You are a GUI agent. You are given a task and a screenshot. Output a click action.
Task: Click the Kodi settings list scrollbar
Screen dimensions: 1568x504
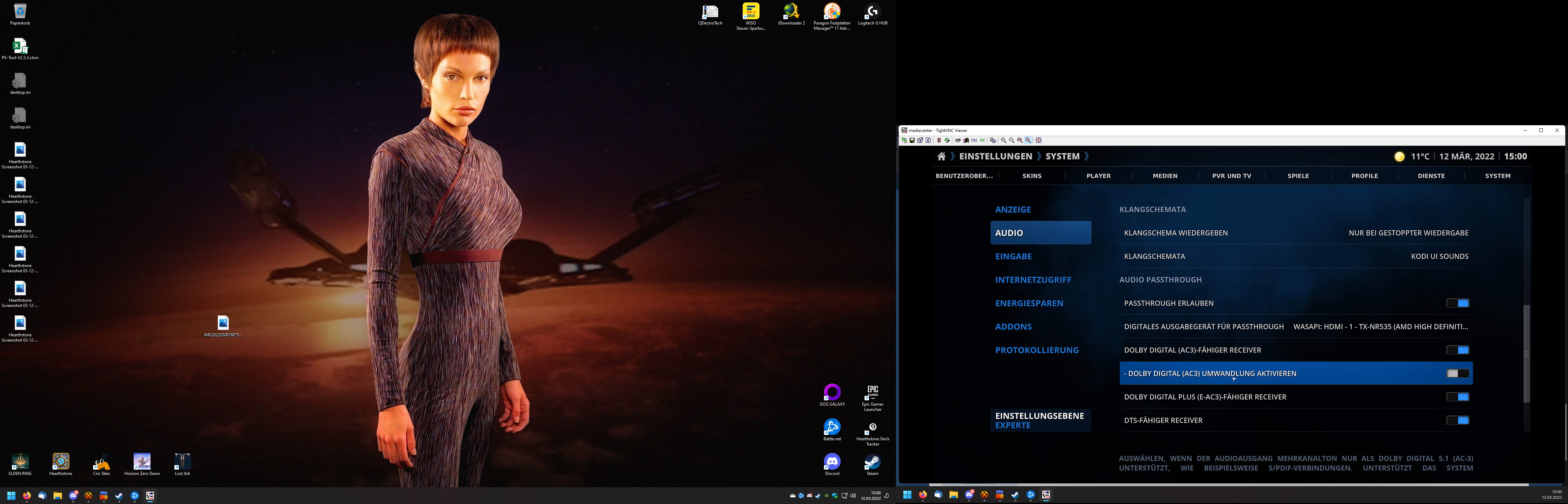(x=1527, y=353)
